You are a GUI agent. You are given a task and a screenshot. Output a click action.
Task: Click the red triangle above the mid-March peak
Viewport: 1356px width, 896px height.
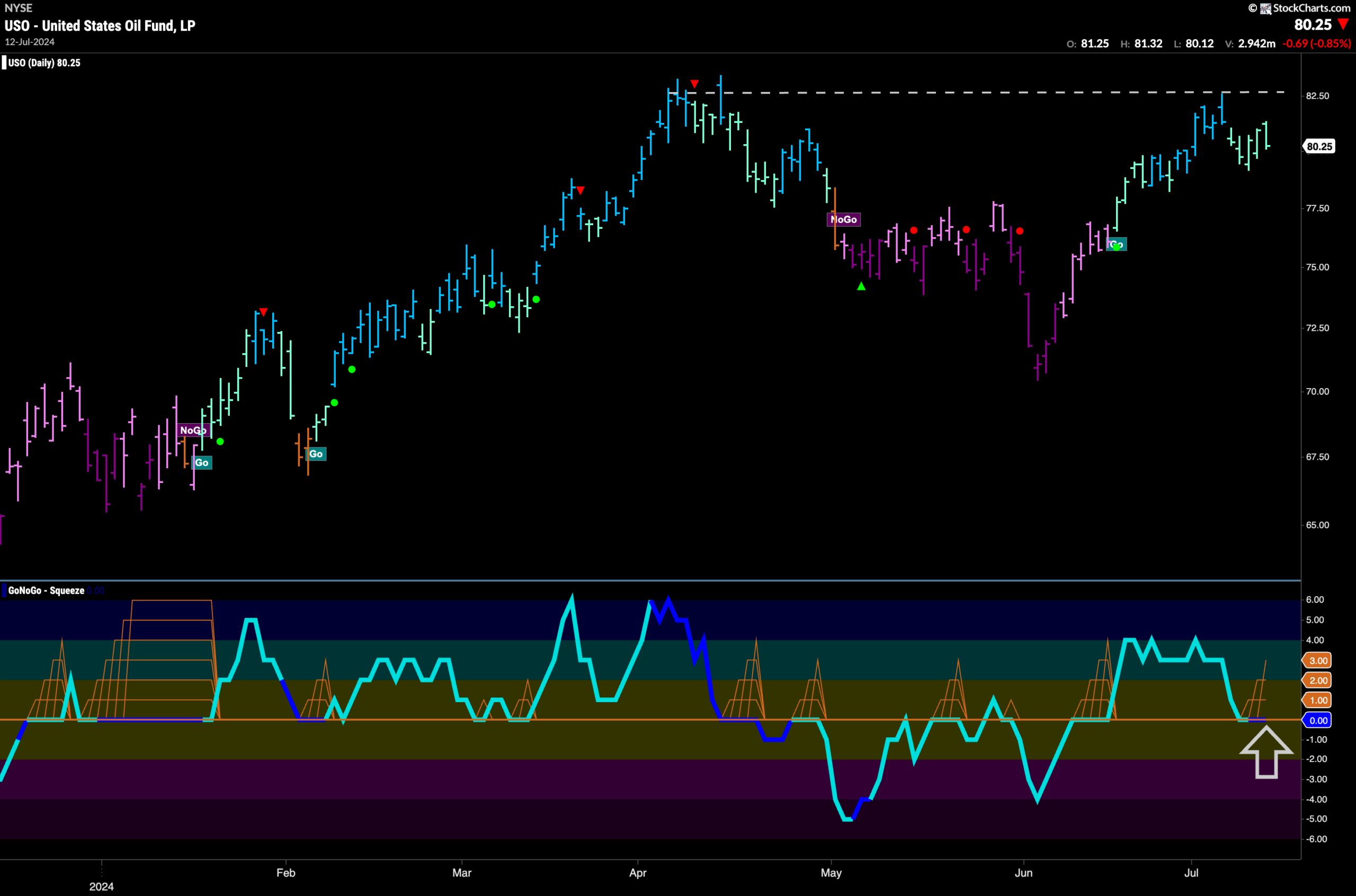coord(581,190)
